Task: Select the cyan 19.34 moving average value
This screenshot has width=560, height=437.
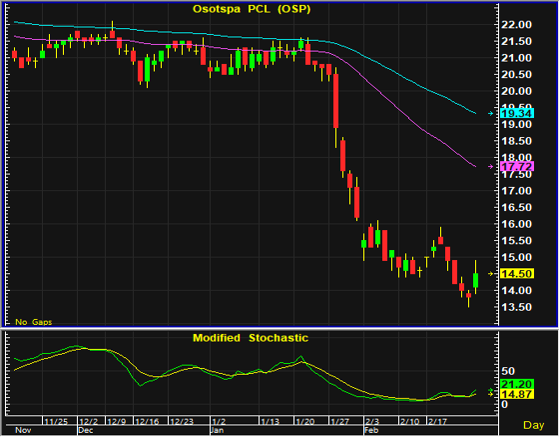Action: [x=517, y=114]
